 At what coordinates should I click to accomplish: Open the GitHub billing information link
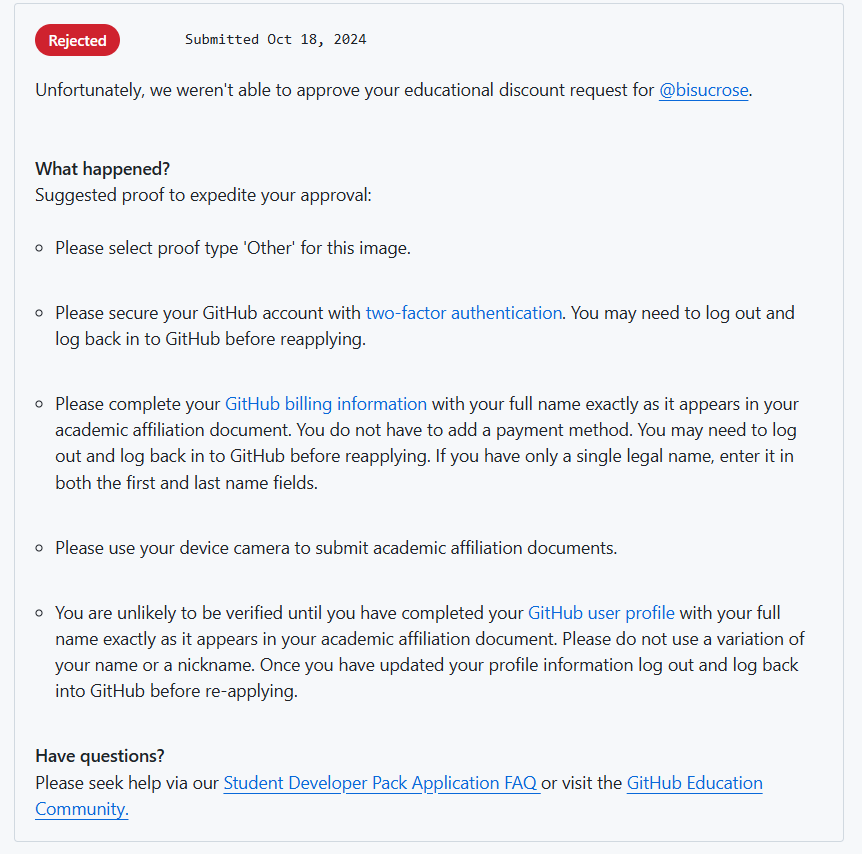[325, 404]
